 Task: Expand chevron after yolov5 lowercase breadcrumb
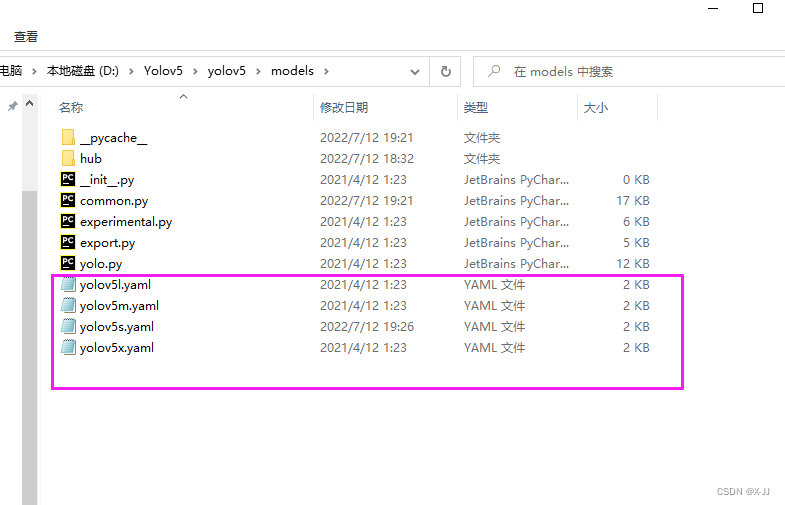pyautogui.click(x=258, y=72)
